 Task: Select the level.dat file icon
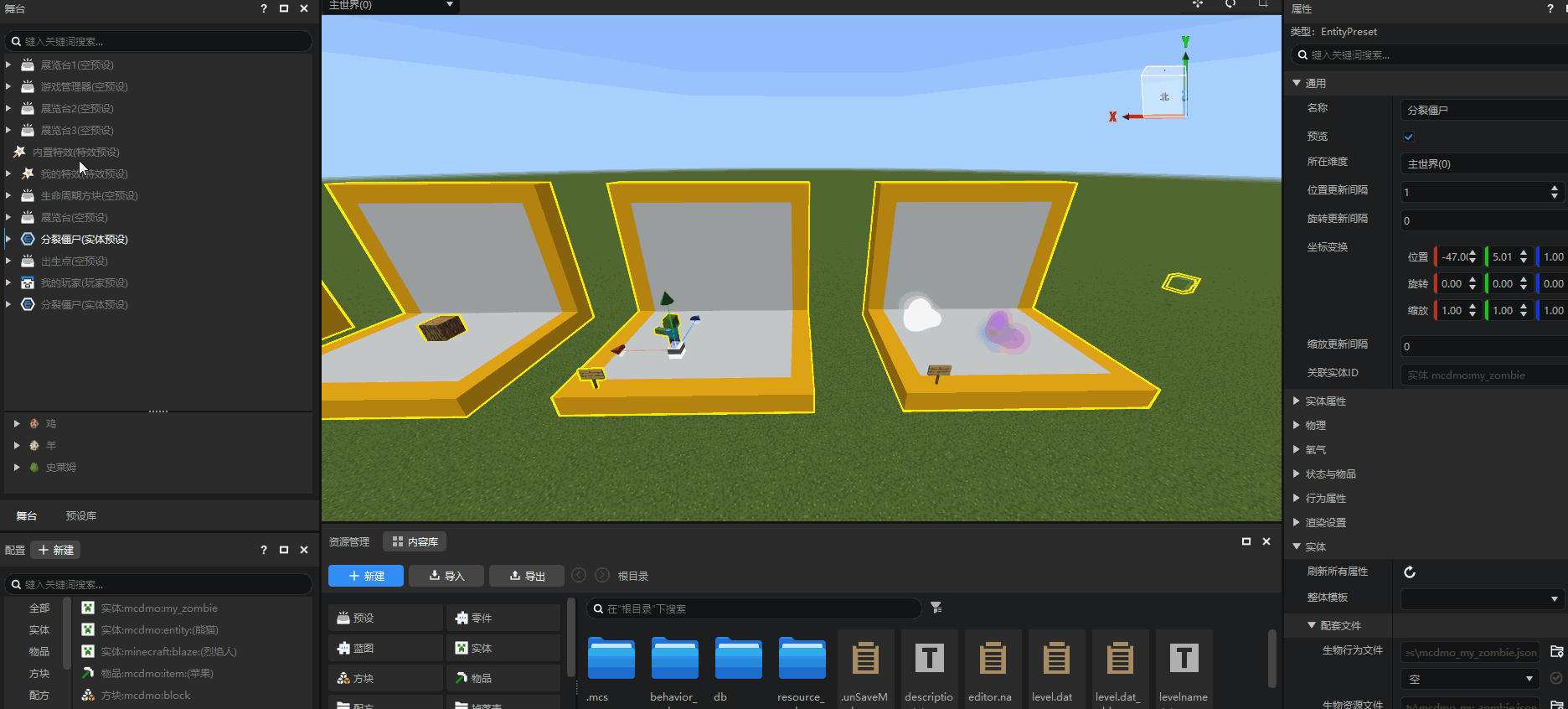point(1056,659)
